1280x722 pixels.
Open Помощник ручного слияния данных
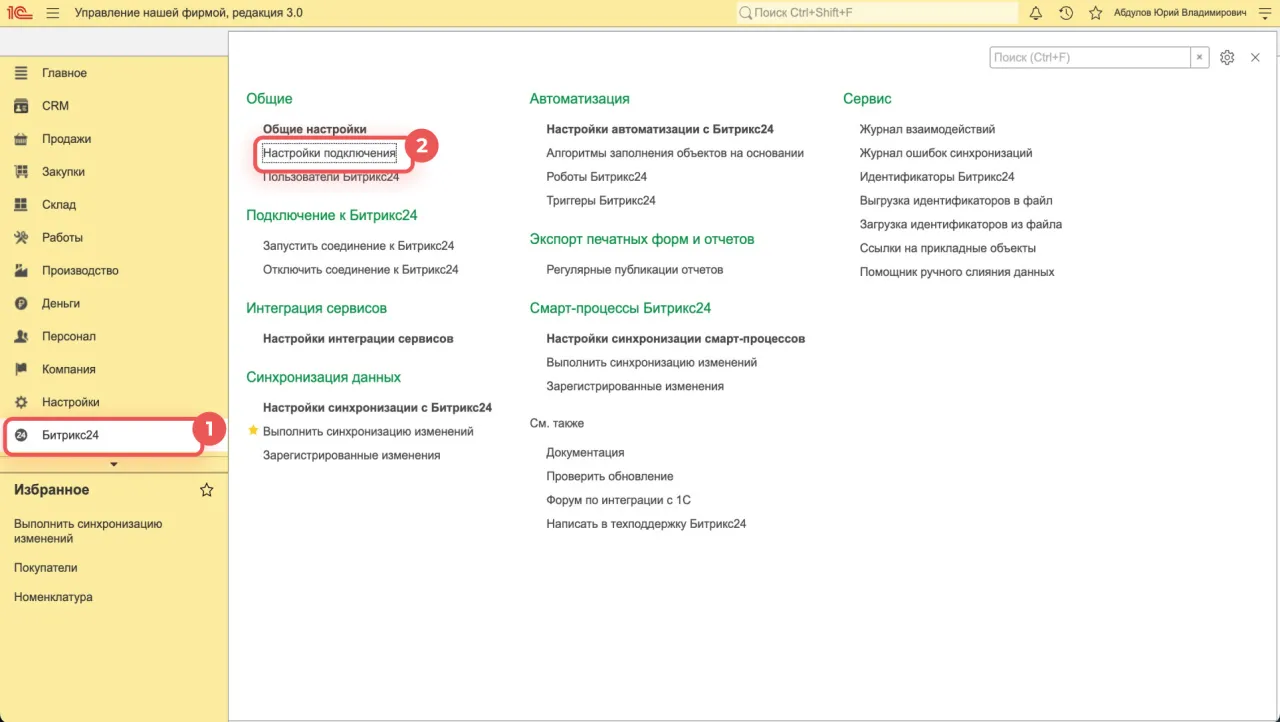pos(957,272)
